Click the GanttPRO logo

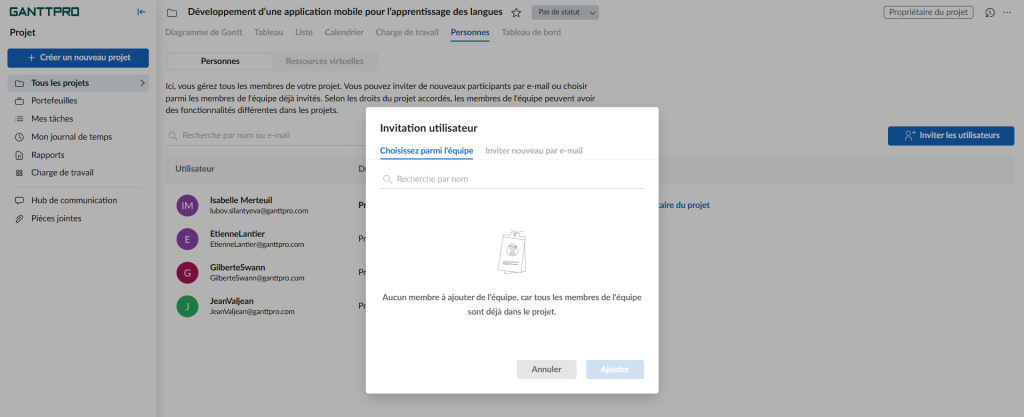tap(44, 12)
